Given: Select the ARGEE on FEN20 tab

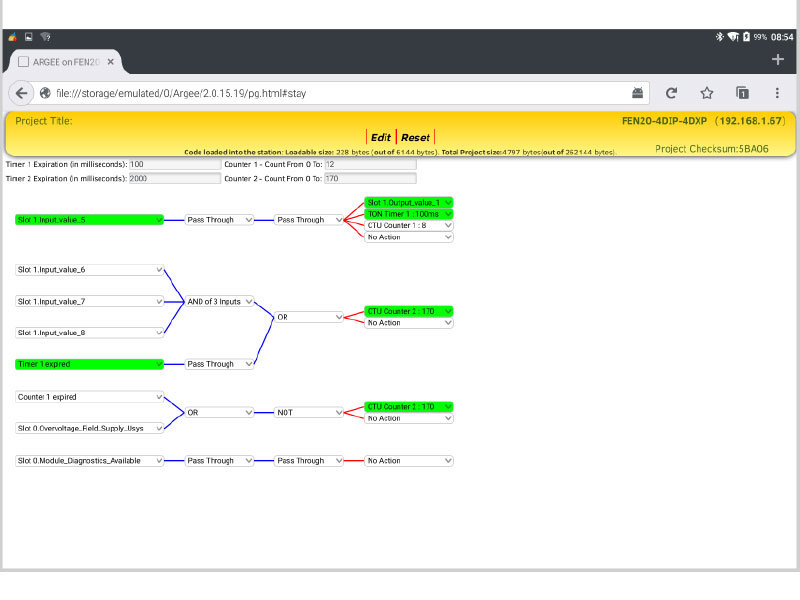Looking at the screenshot, I should [x=60, y=62].
